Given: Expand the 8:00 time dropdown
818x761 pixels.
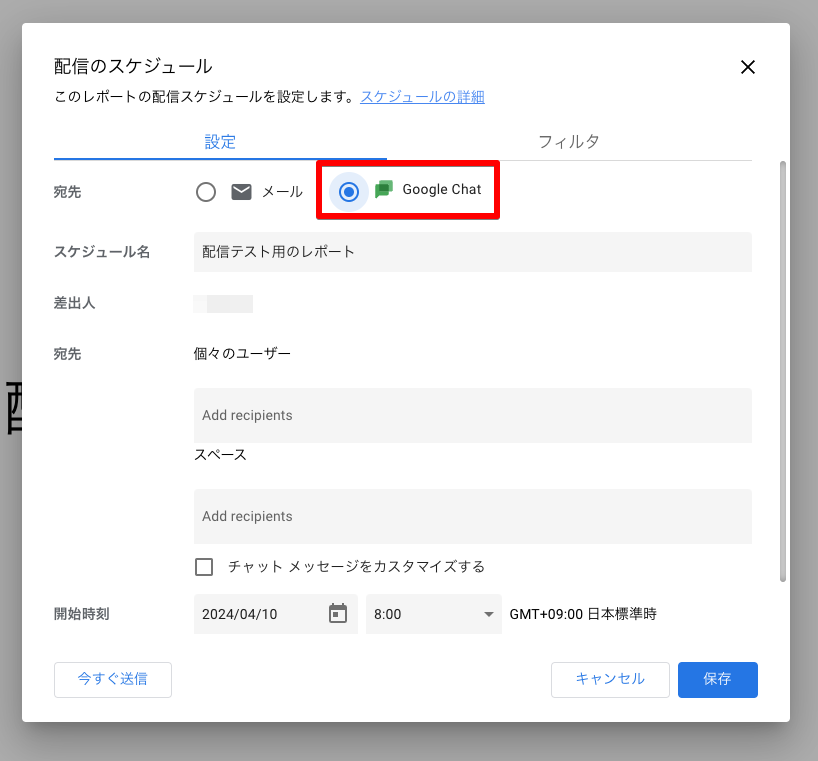Looking at the screenshot, I should coord(433,614).
